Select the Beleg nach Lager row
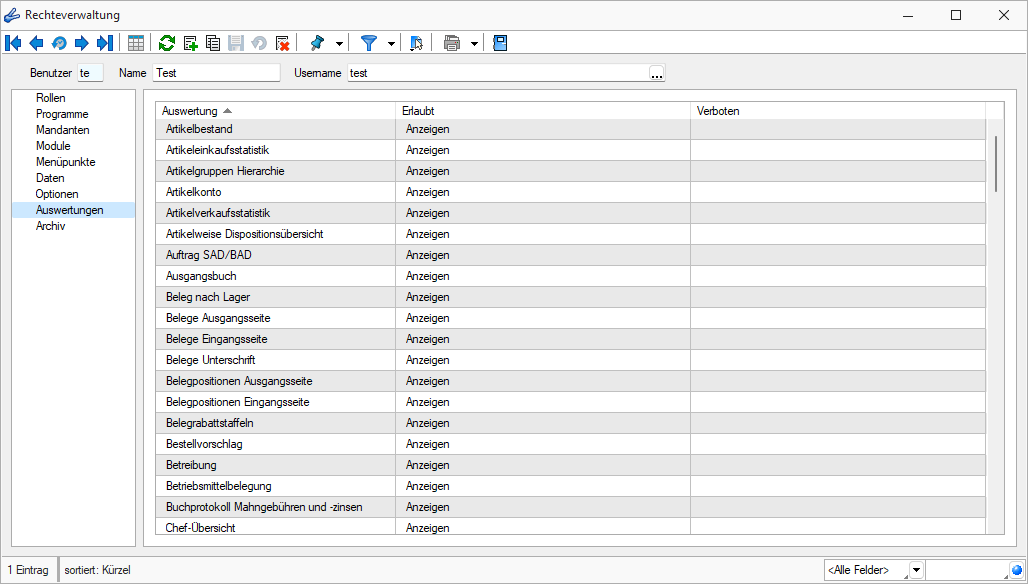Image resolution: width=1028 pixels, height=584 pixels. (x=570, y=297)
